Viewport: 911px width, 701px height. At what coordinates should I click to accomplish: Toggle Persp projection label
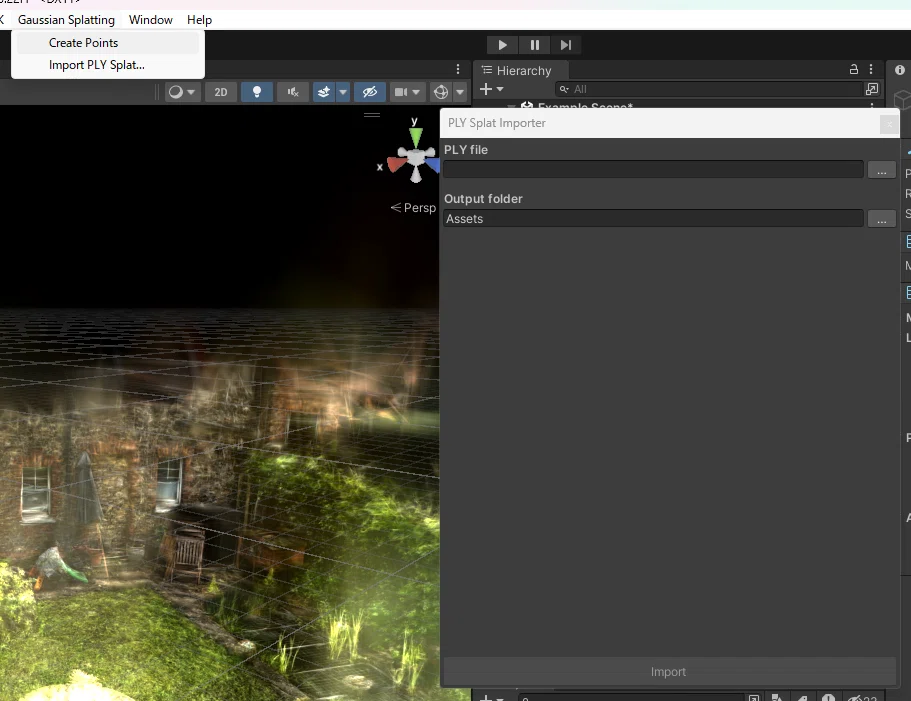413,208
